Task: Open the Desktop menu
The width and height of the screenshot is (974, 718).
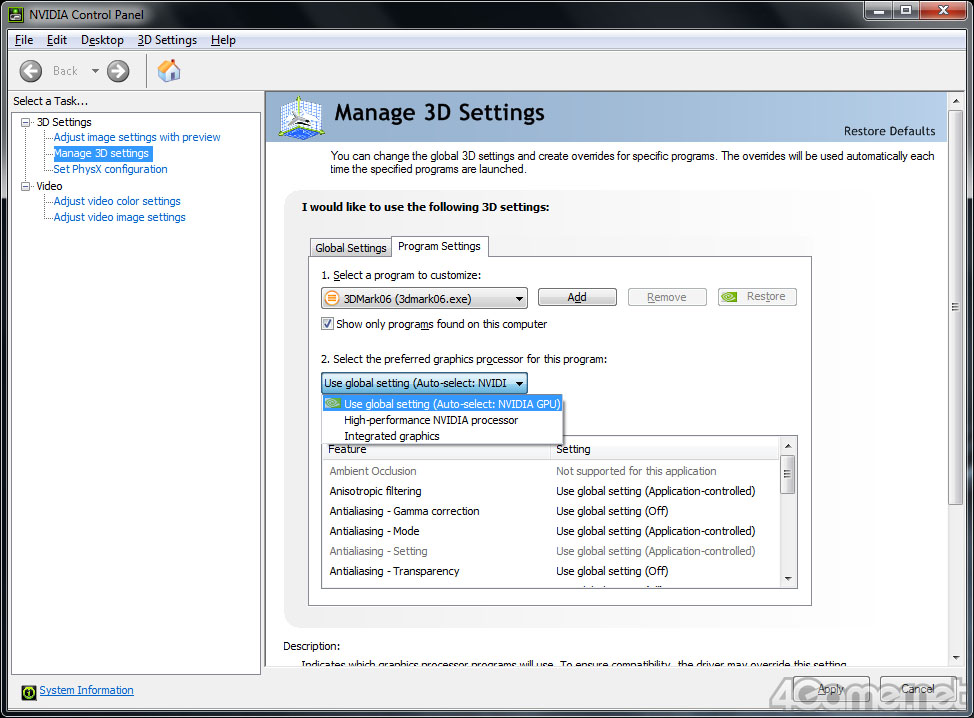Action: click(x=102, y=40)
